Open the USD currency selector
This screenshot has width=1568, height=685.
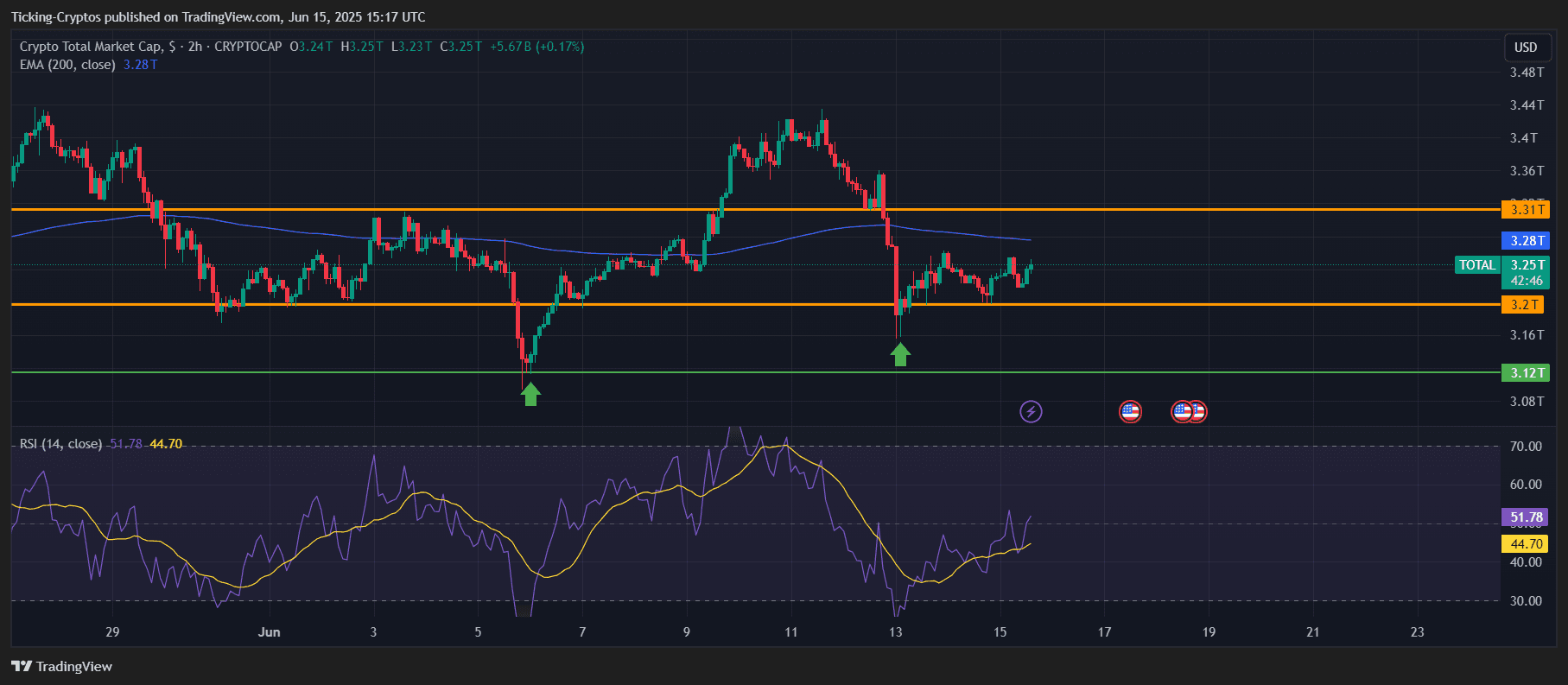pos(1526,48)
